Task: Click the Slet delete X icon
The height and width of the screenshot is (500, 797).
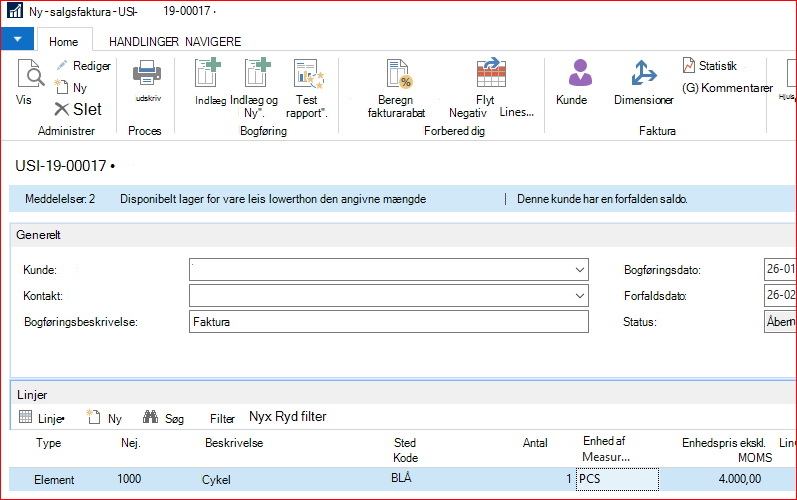Action: [x=62, y=109]
